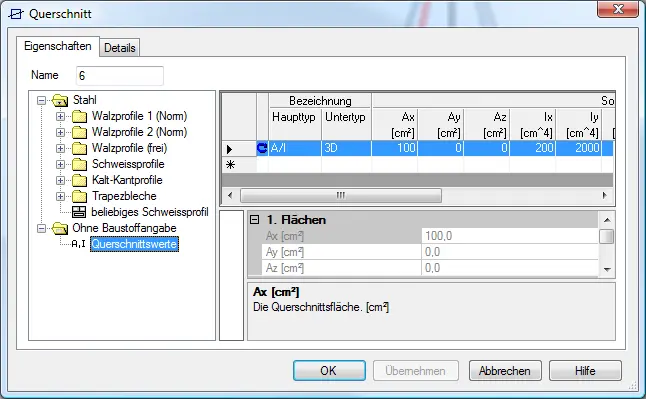Click the Querschnitt title bar icon
The height and width of the screenshot is (399, 646).
[x=16, y=14]
